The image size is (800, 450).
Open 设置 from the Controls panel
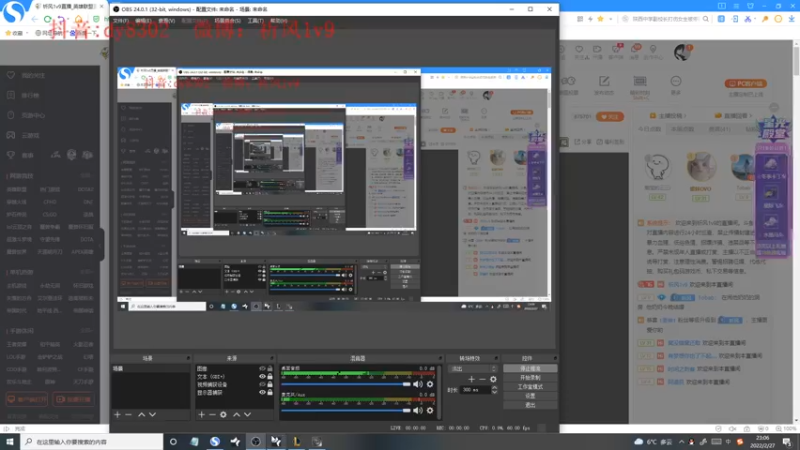click(x=530, y=396)
